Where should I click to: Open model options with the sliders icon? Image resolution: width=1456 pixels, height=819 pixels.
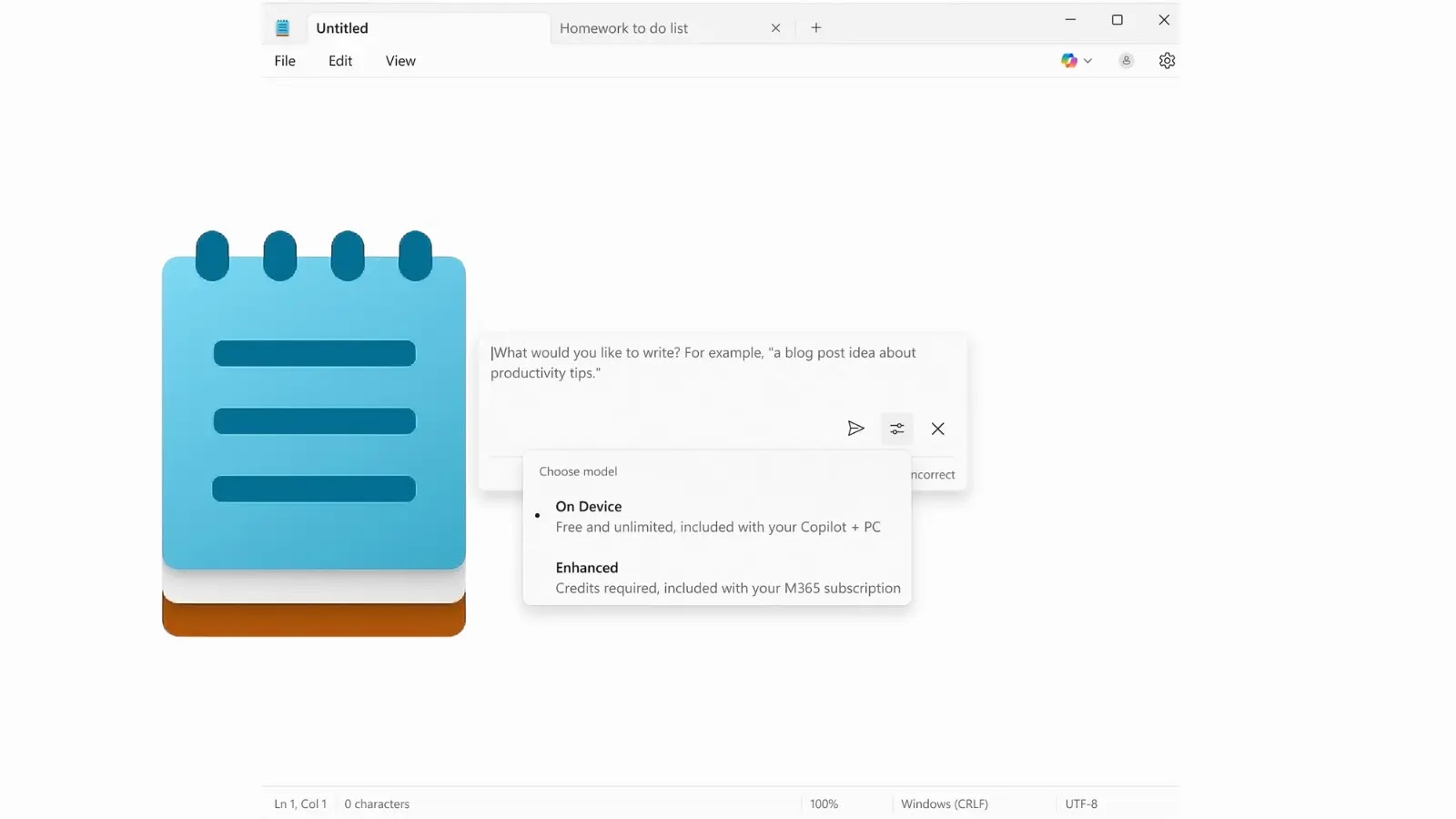click(897, 429)
